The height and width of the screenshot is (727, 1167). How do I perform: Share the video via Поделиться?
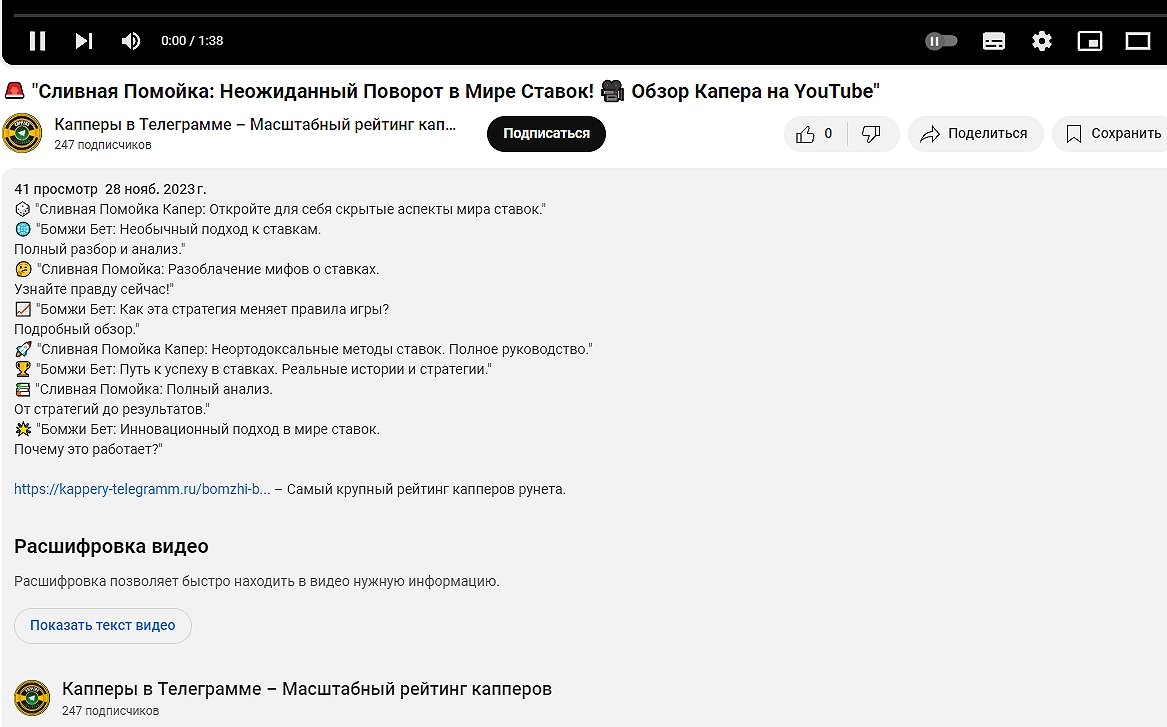tap(975, 134)
